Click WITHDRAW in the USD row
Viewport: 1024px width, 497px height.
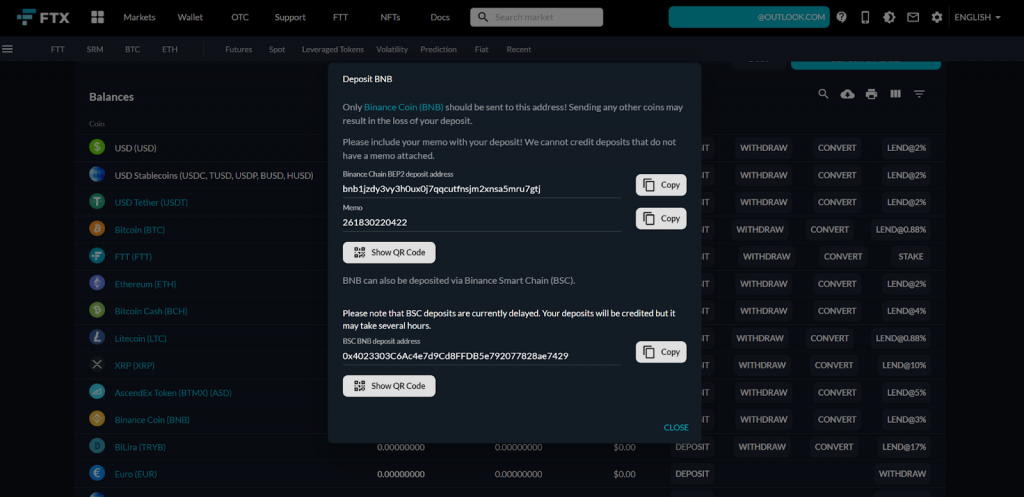click(763, 148)
